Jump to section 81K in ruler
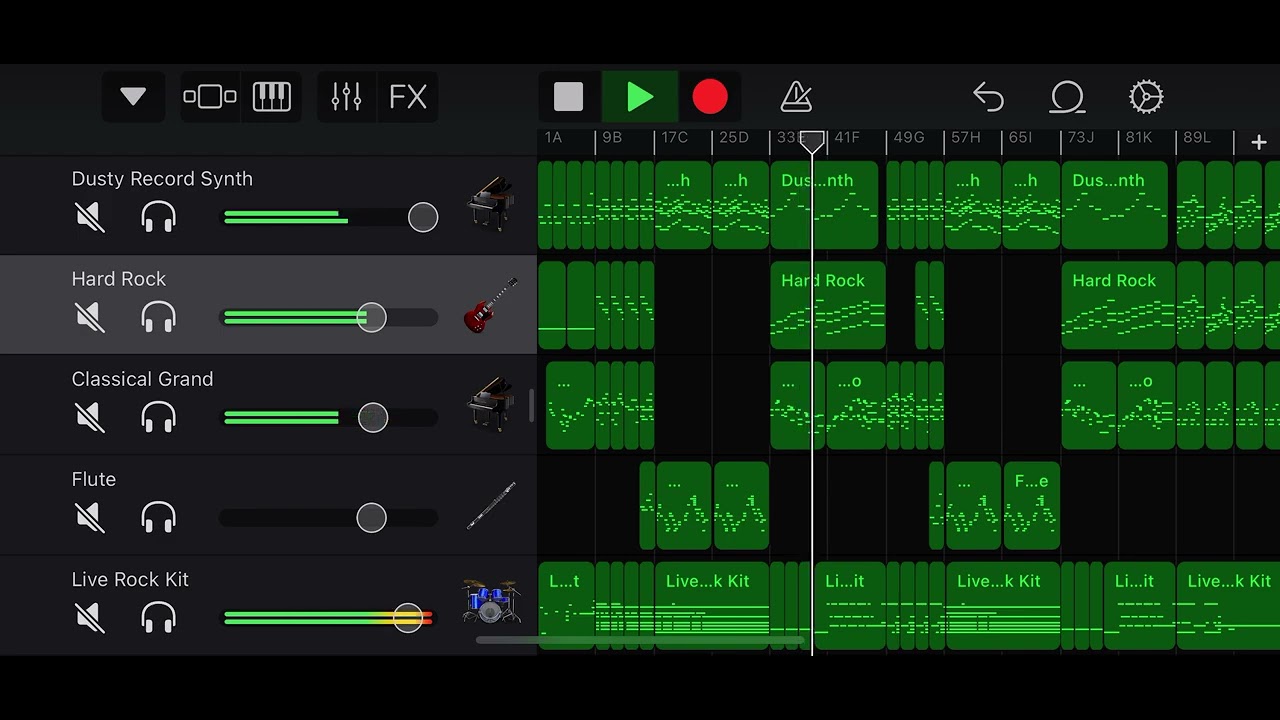The width and height of the screenshot is (1280, 720). 1139,138
